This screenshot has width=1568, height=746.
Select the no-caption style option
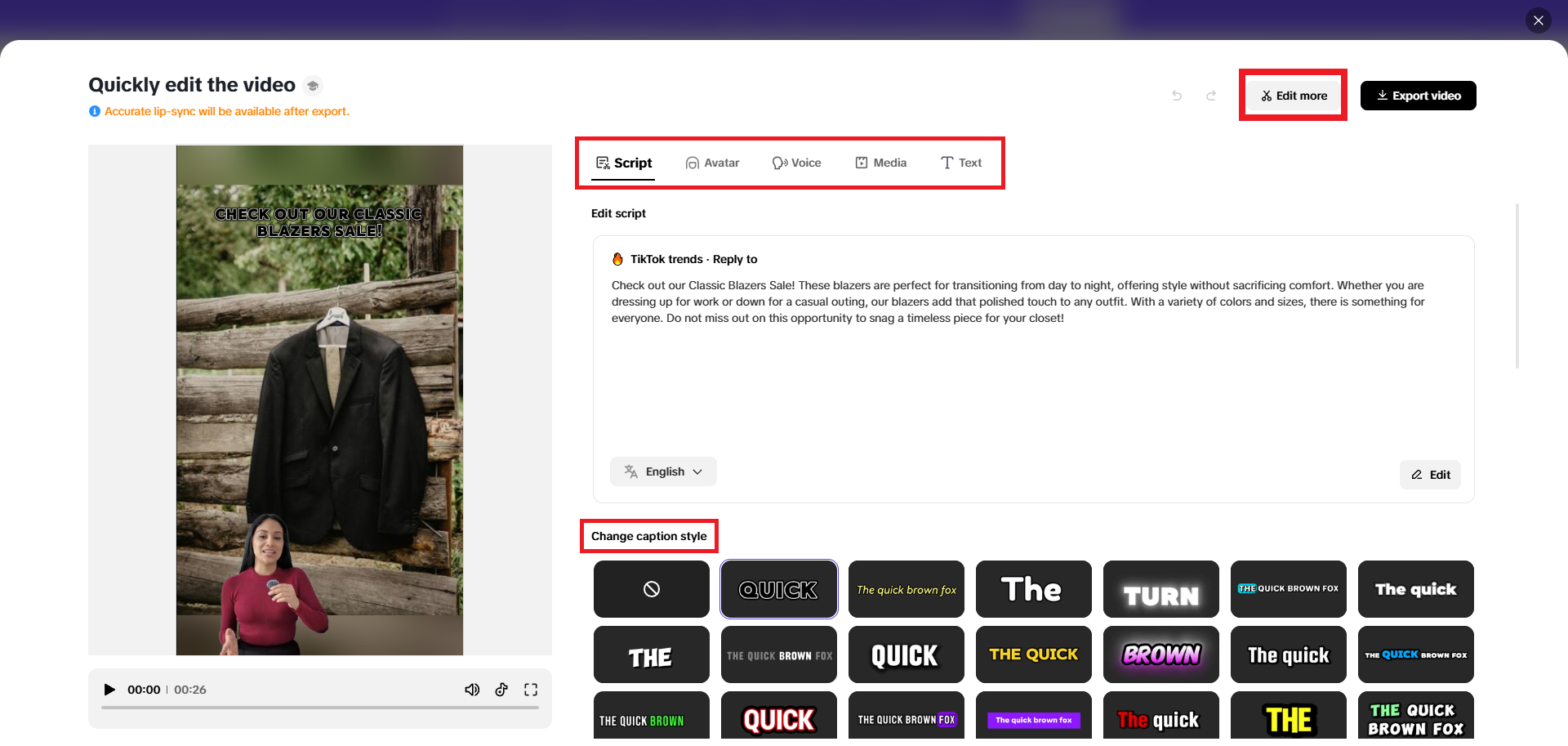pyautogui.click(x=651, y=588)
